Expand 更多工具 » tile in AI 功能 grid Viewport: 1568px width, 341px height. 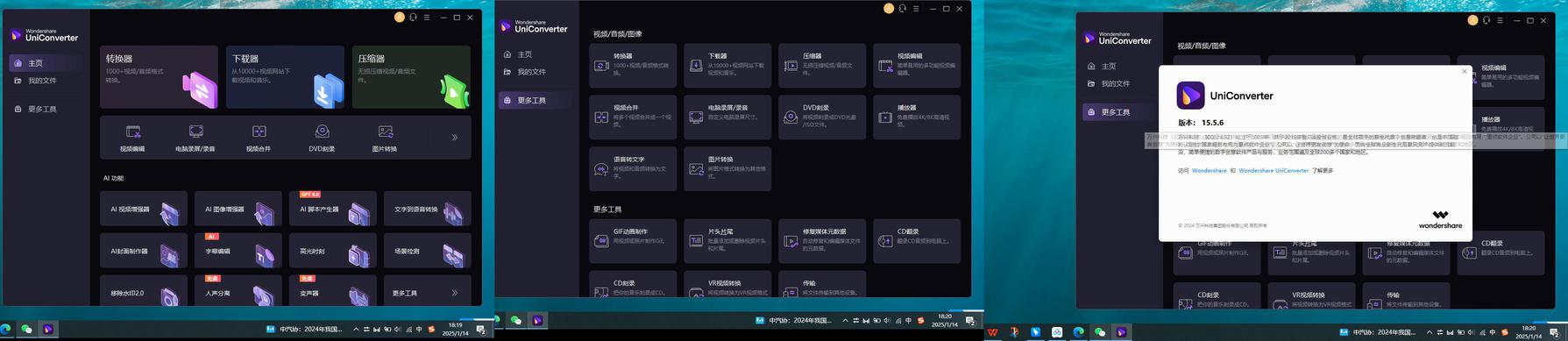(x=428, y=291)
